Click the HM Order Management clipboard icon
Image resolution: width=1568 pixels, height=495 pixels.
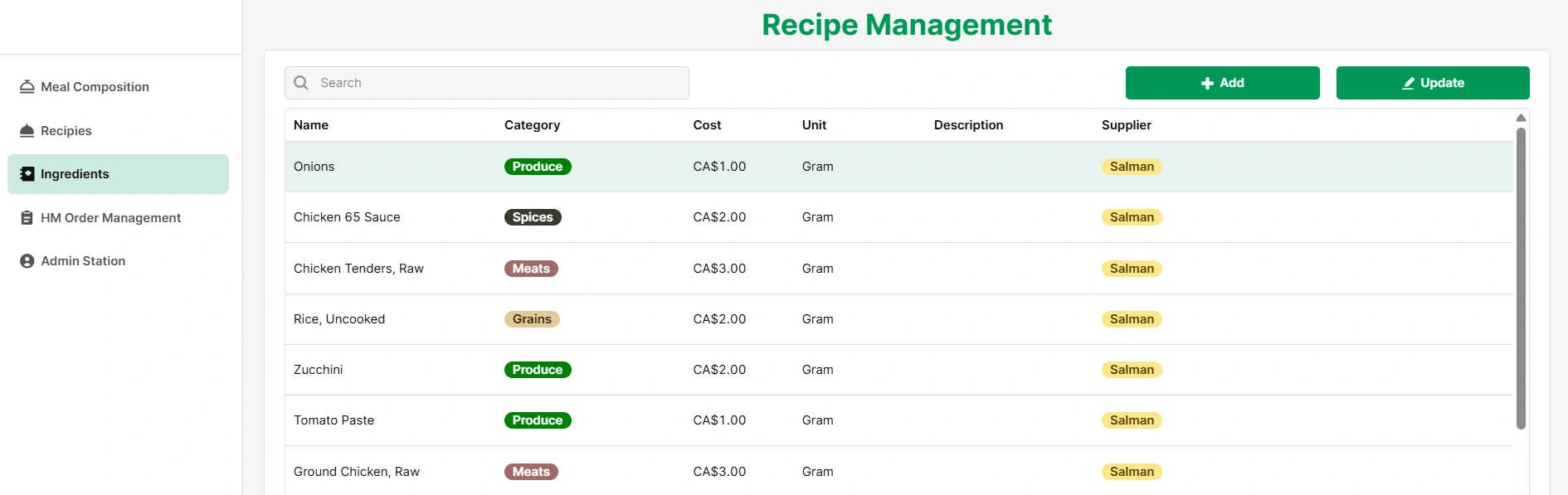click(x=27, y=218)
